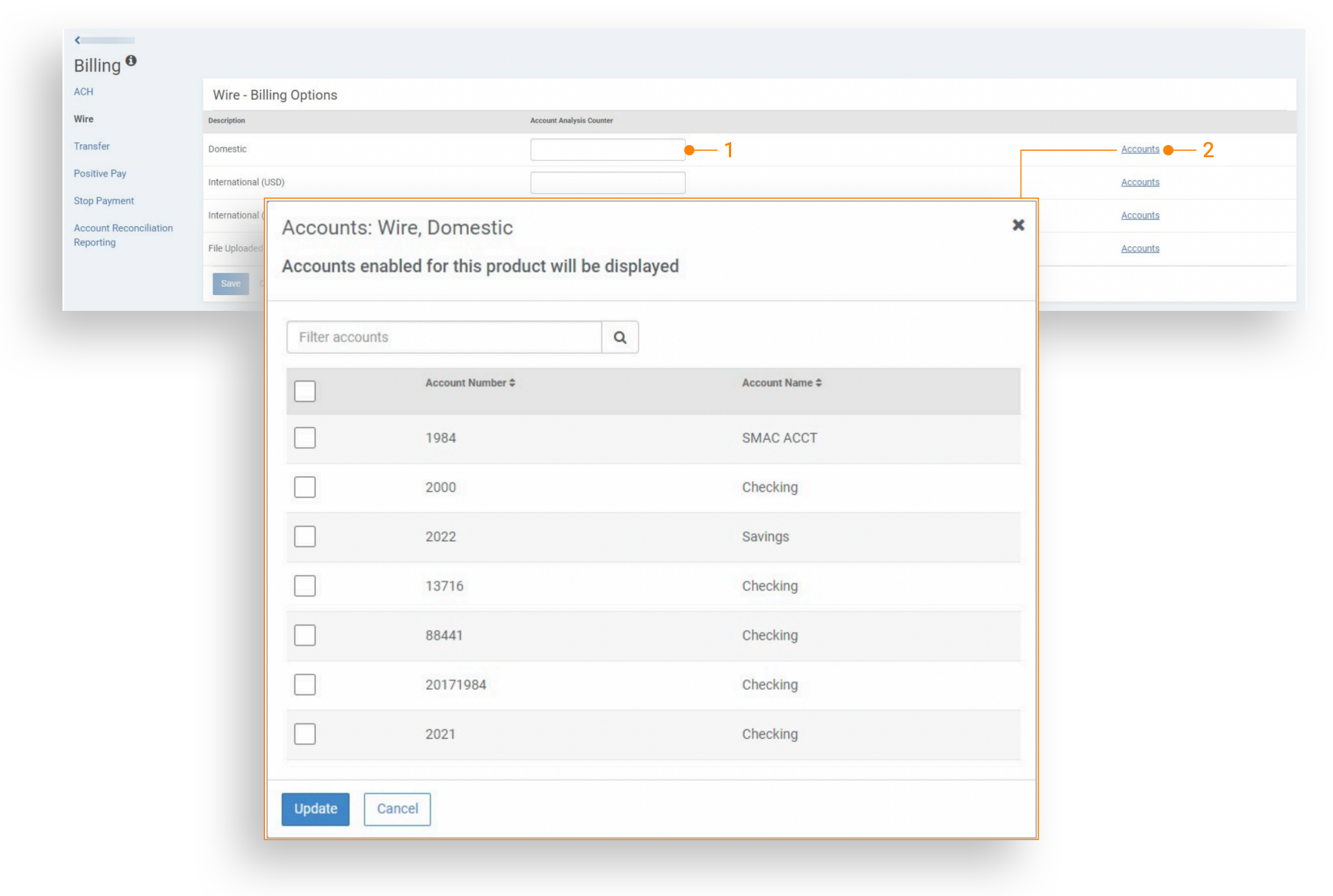Viewport: 1333px width, 896px height.
Task: Switch to Transfer billing options
Action: (x=91, y=146)
